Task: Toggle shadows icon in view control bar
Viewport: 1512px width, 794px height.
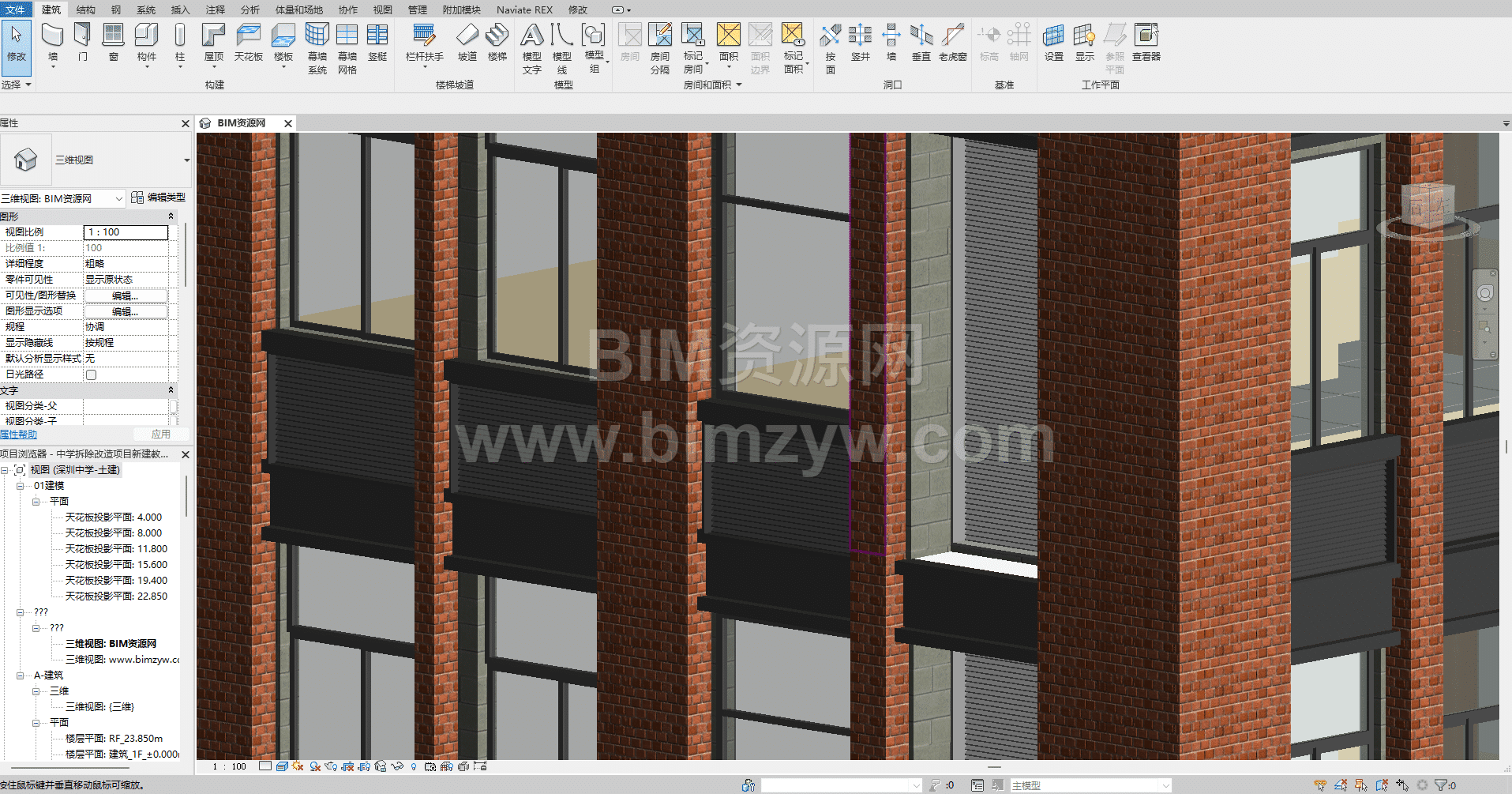Action: (315, 766)
